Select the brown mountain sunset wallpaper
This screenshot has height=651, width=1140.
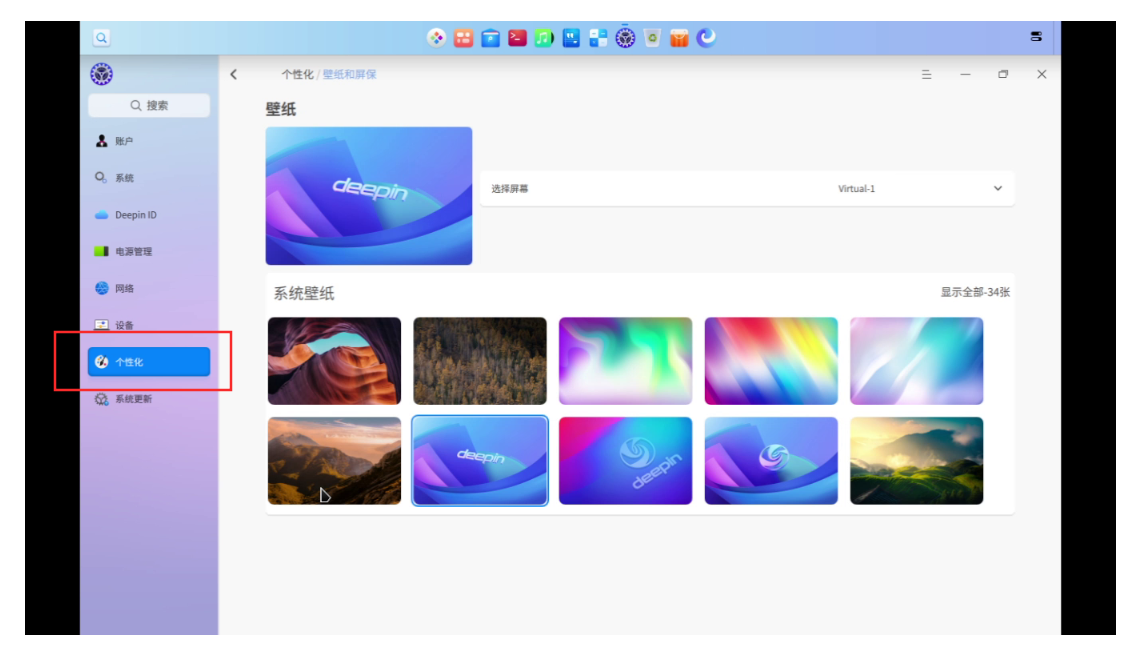tap(334, 460)
